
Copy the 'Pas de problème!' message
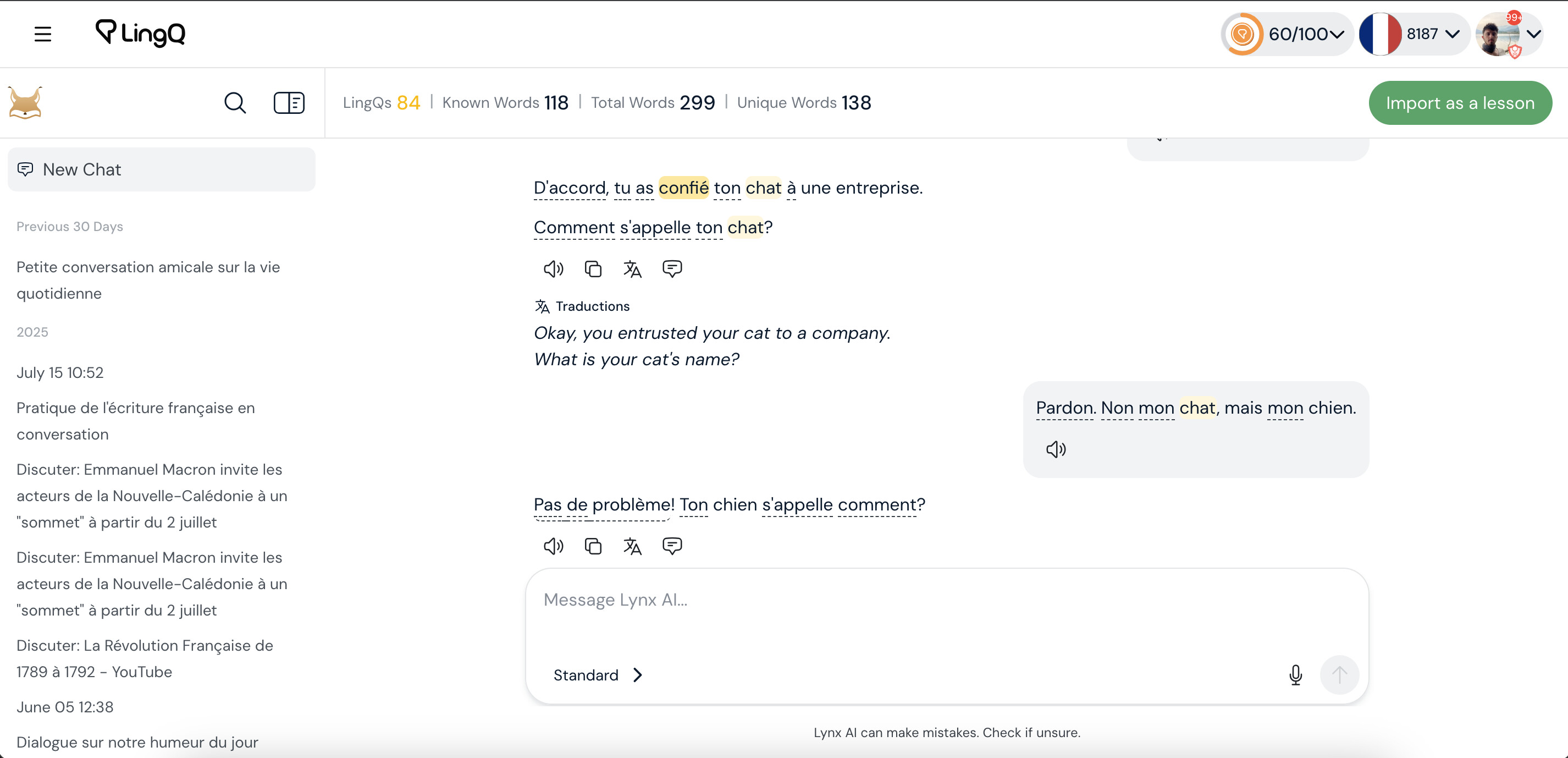593,546
